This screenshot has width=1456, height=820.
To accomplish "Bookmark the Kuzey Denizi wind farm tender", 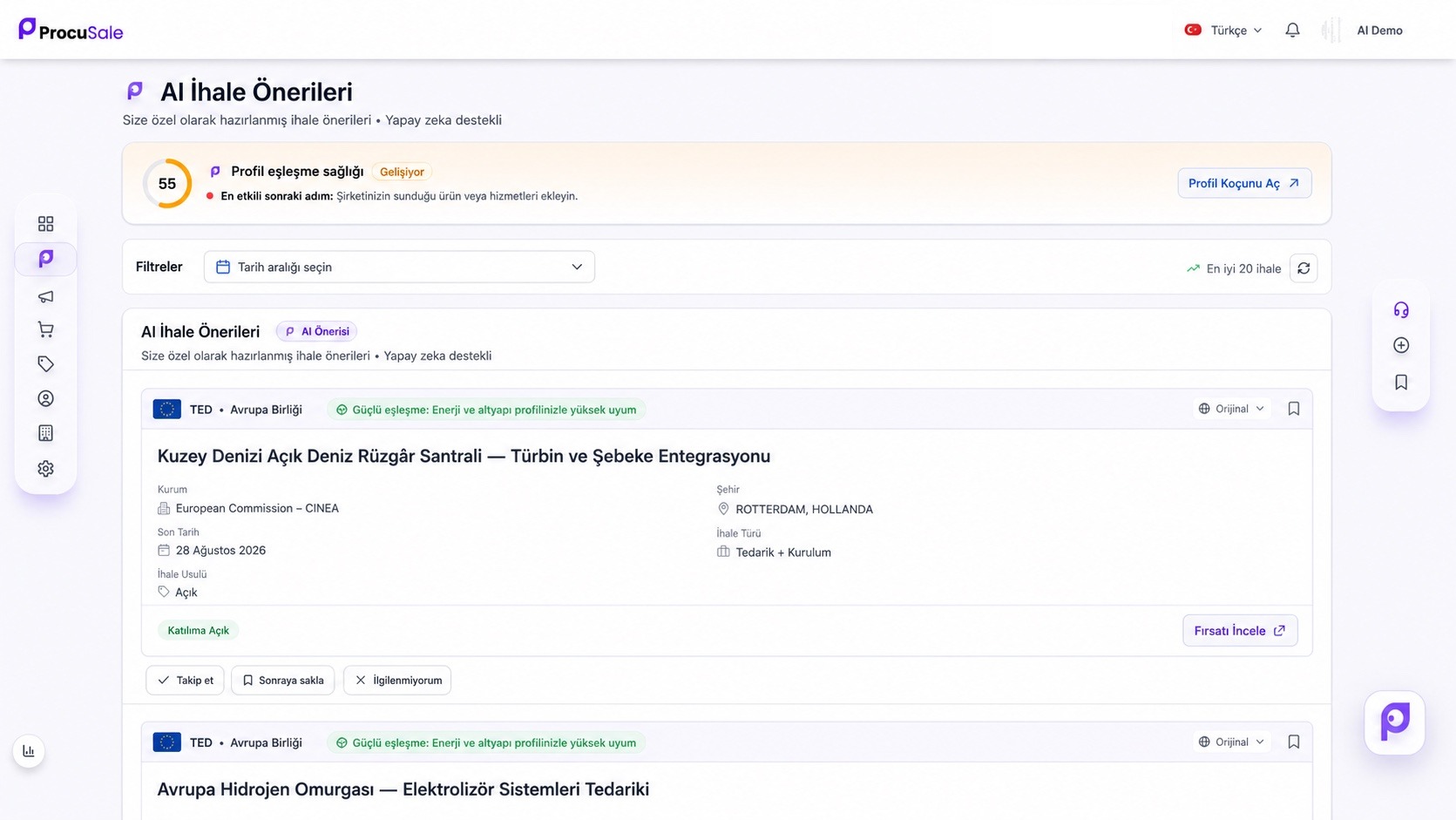I will [1294, 409].
